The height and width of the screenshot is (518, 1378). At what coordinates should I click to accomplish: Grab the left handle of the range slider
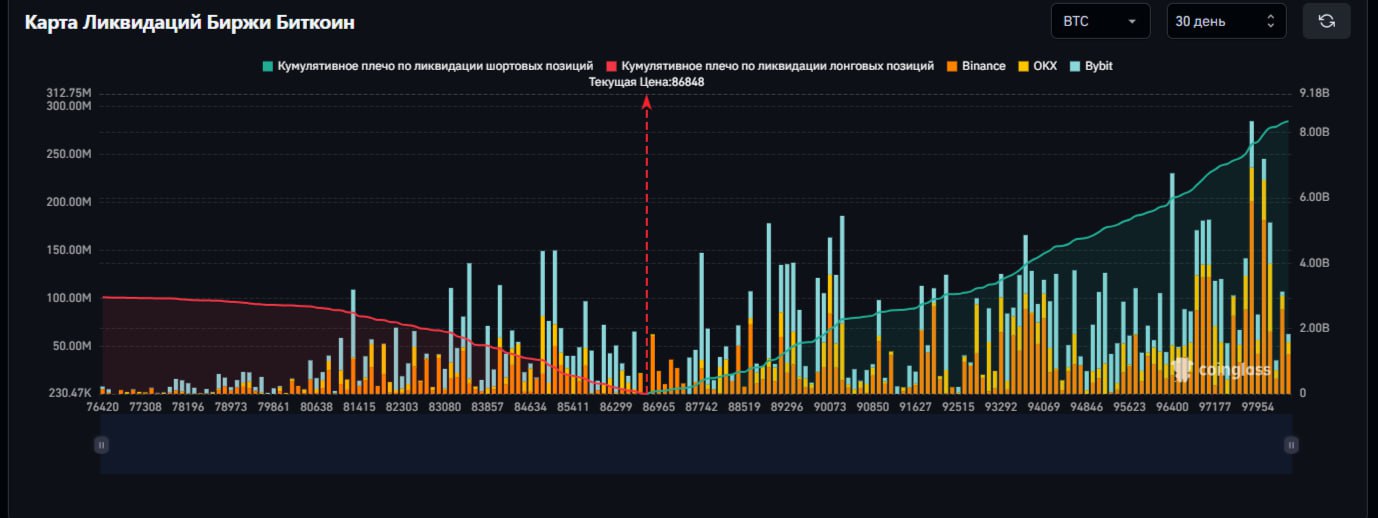click(x=101, y=445)
